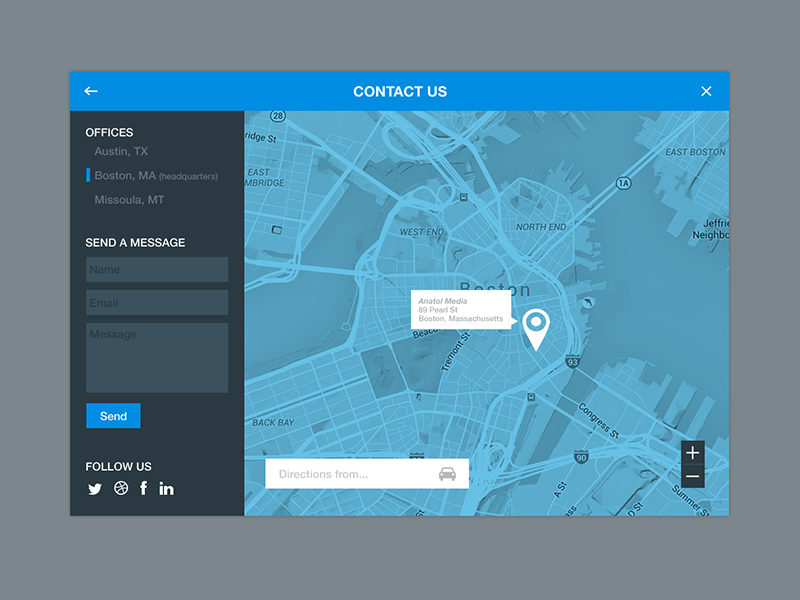Zoom in with the plus button

coord(693,453)
